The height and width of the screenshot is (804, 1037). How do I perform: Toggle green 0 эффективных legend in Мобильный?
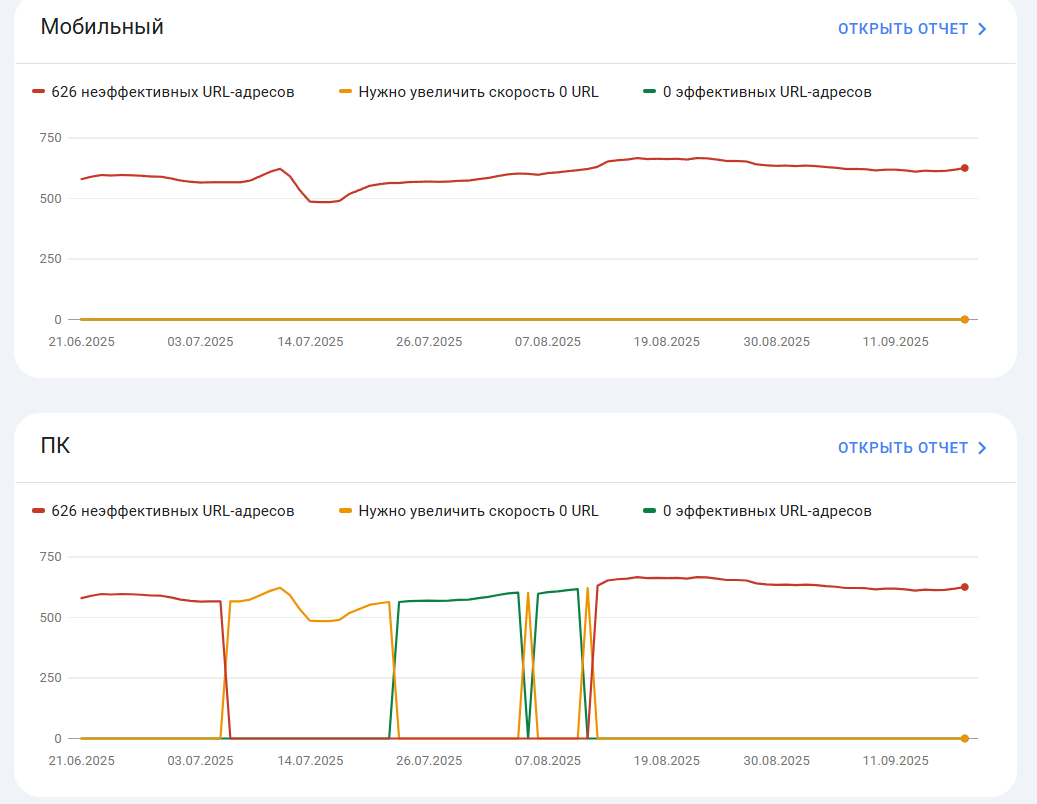(758, 92)
